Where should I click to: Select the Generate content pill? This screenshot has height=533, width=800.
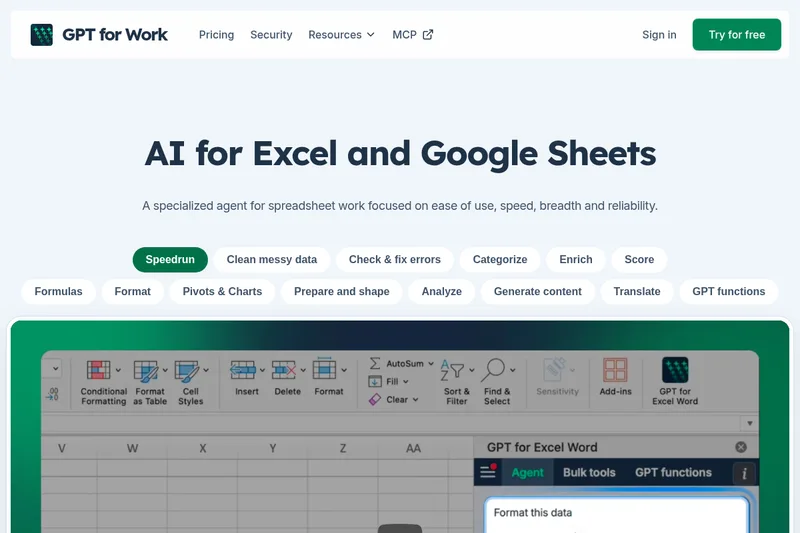point(538,292)
